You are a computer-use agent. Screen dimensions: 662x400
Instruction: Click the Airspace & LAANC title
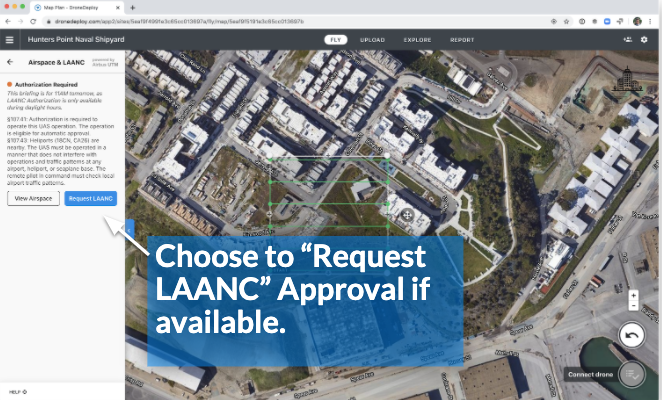(56, 62)
